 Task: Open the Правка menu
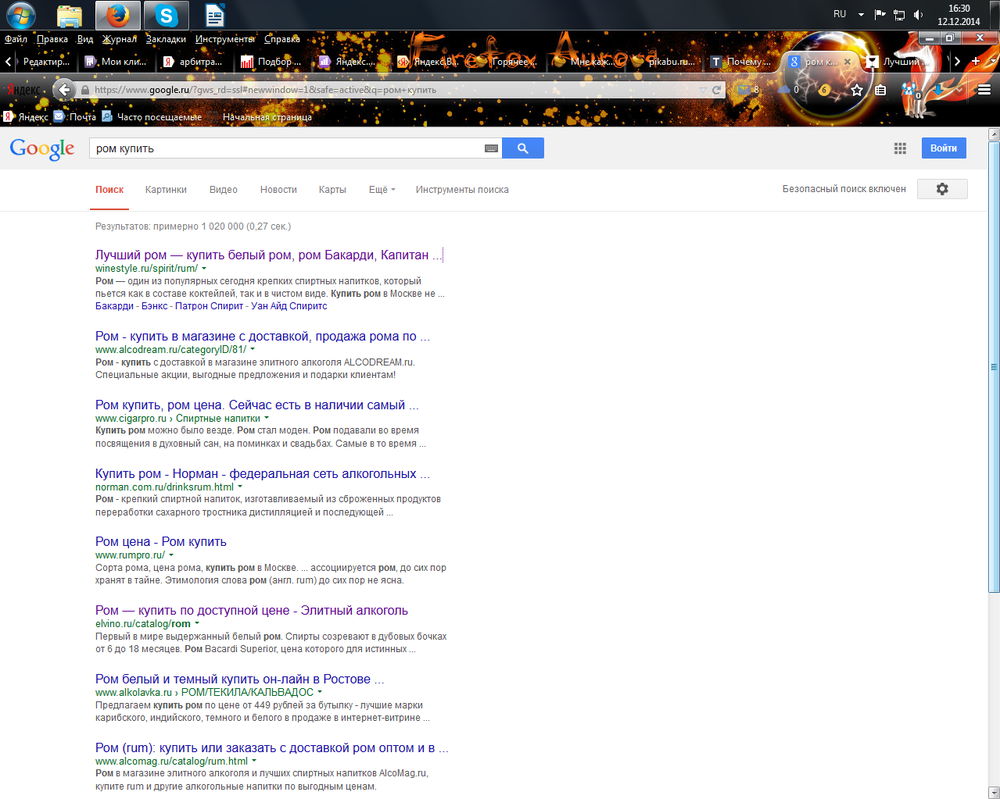coord(52,39)
